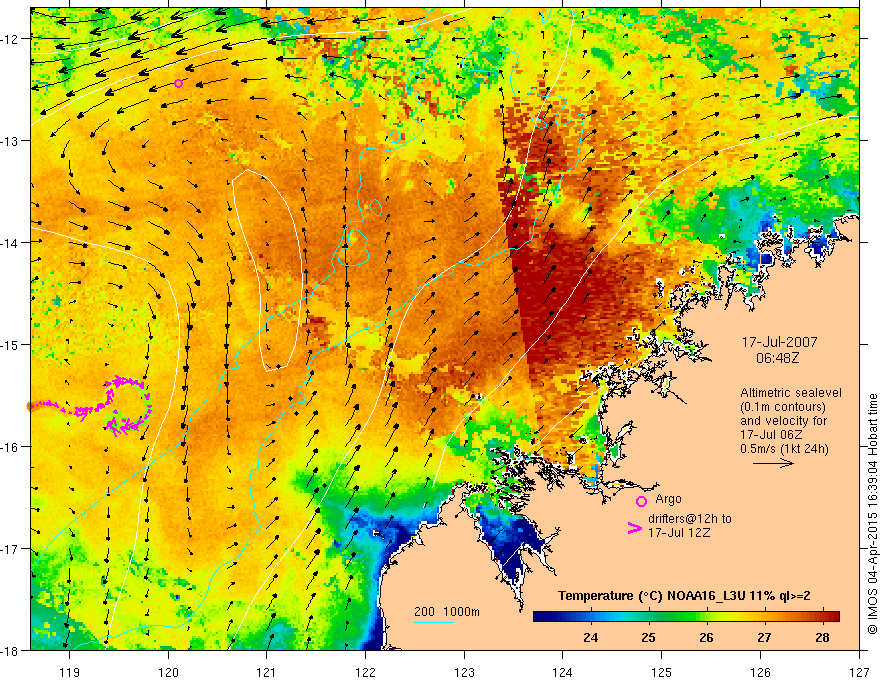Click the colorbar value '28'

[822, 638]
